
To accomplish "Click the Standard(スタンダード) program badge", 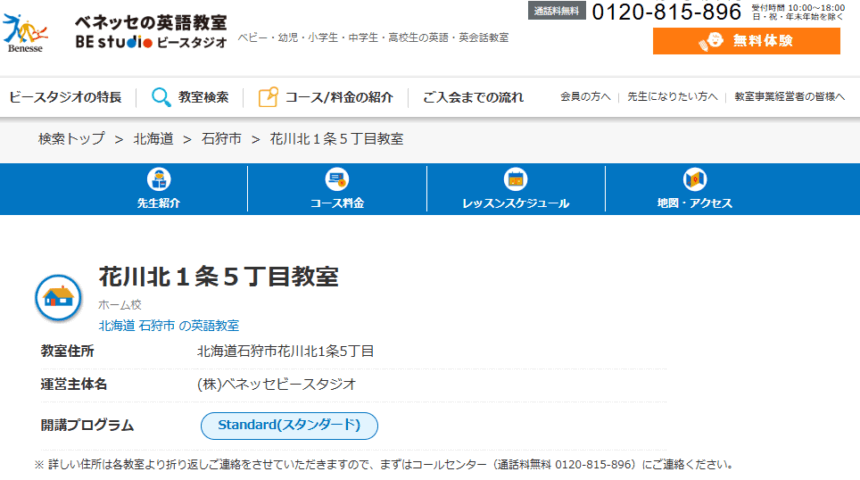I will click(x=289, y=426).
